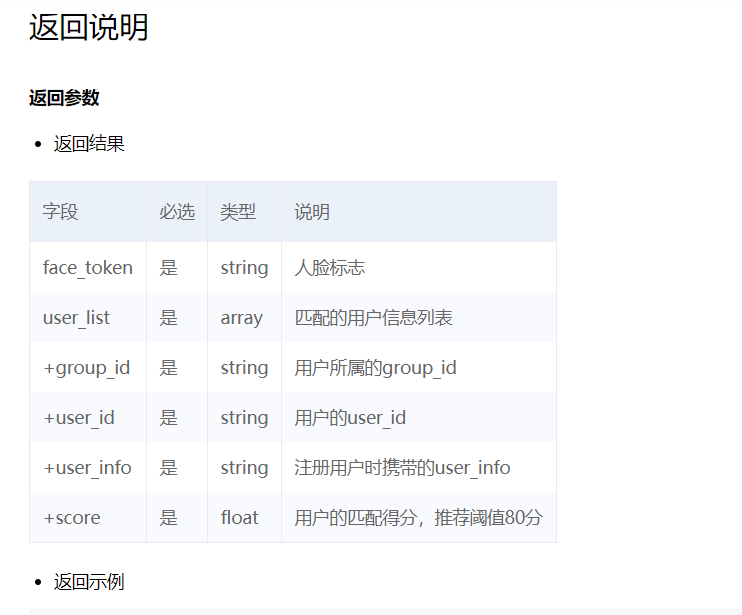
Task: Click 是 in the +user_info row
Action: coord(168,468)
